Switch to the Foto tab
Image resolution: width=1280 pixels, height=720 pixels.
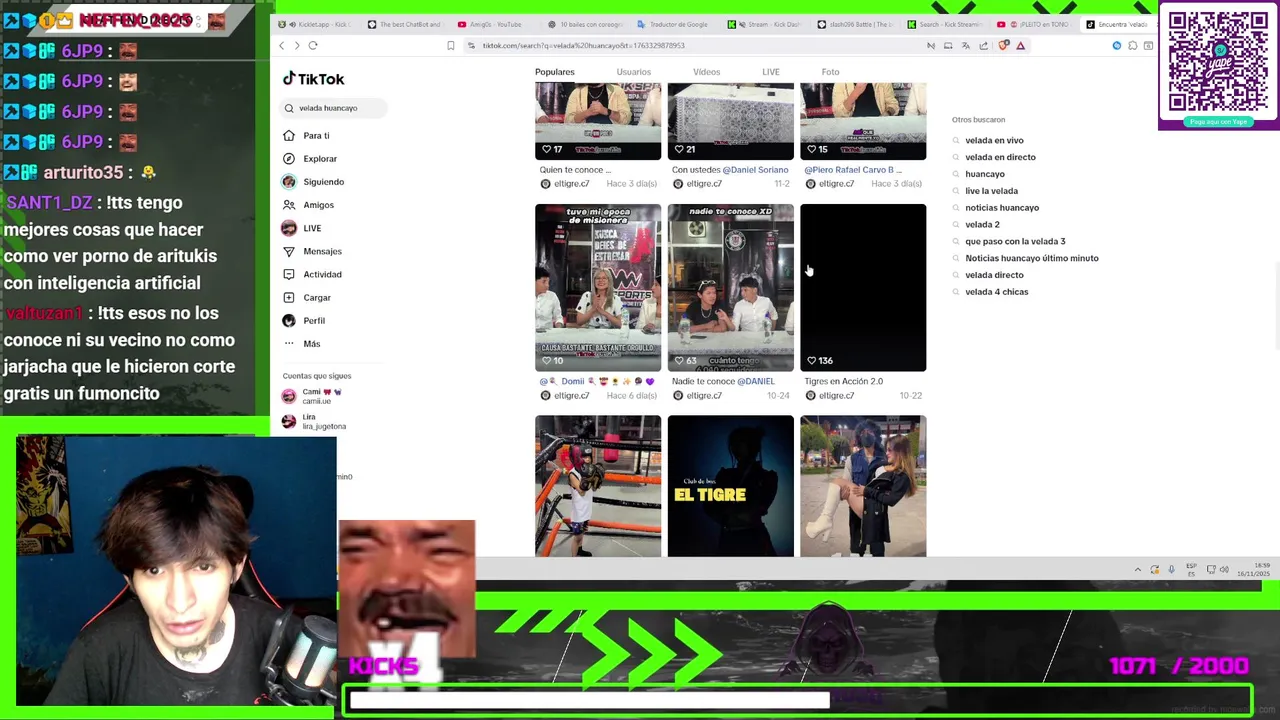click(x=830, y=72)
